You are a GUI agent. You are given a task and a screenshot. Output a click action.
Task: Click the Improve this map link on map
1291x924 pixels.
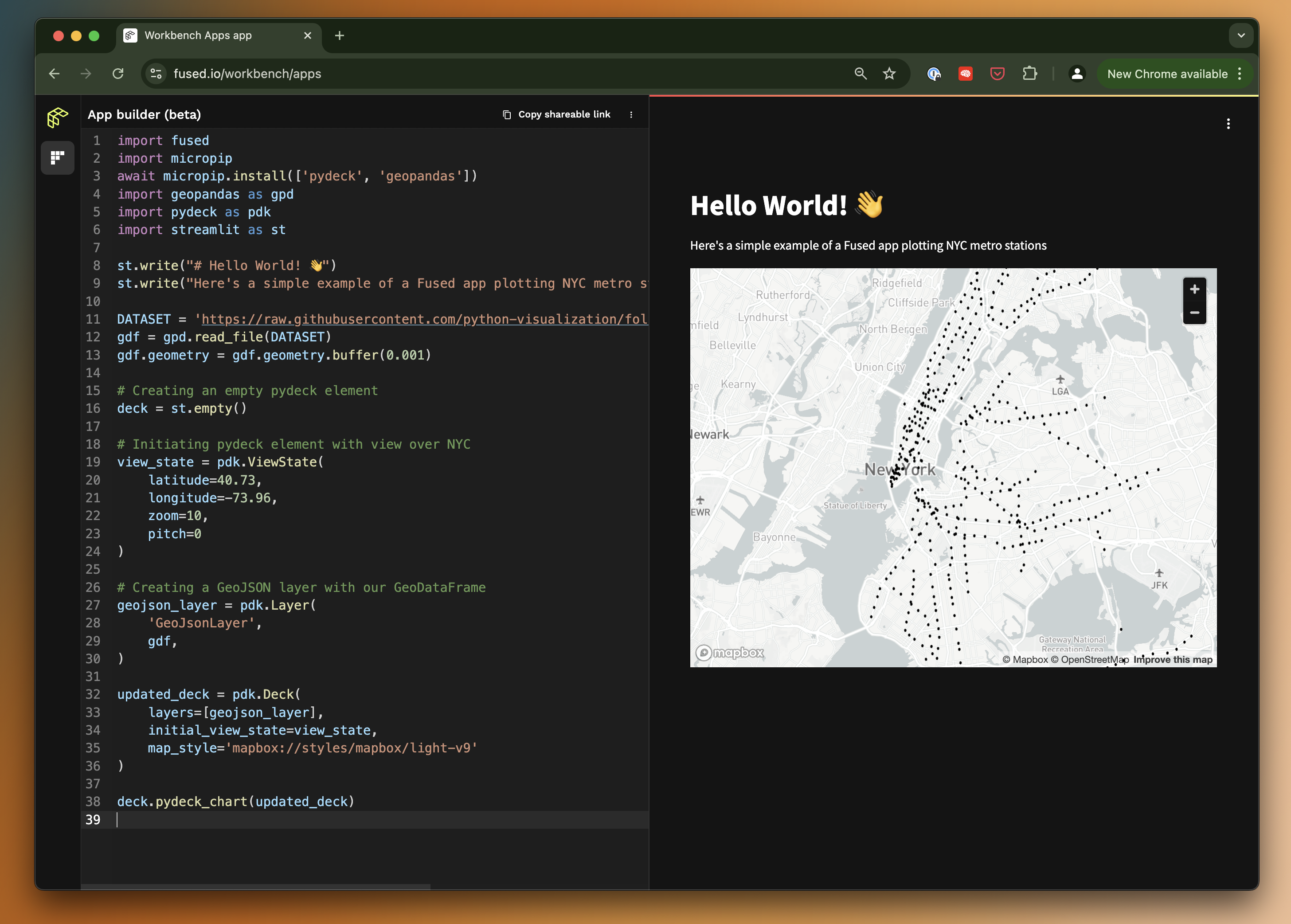tap(1173, 659)
